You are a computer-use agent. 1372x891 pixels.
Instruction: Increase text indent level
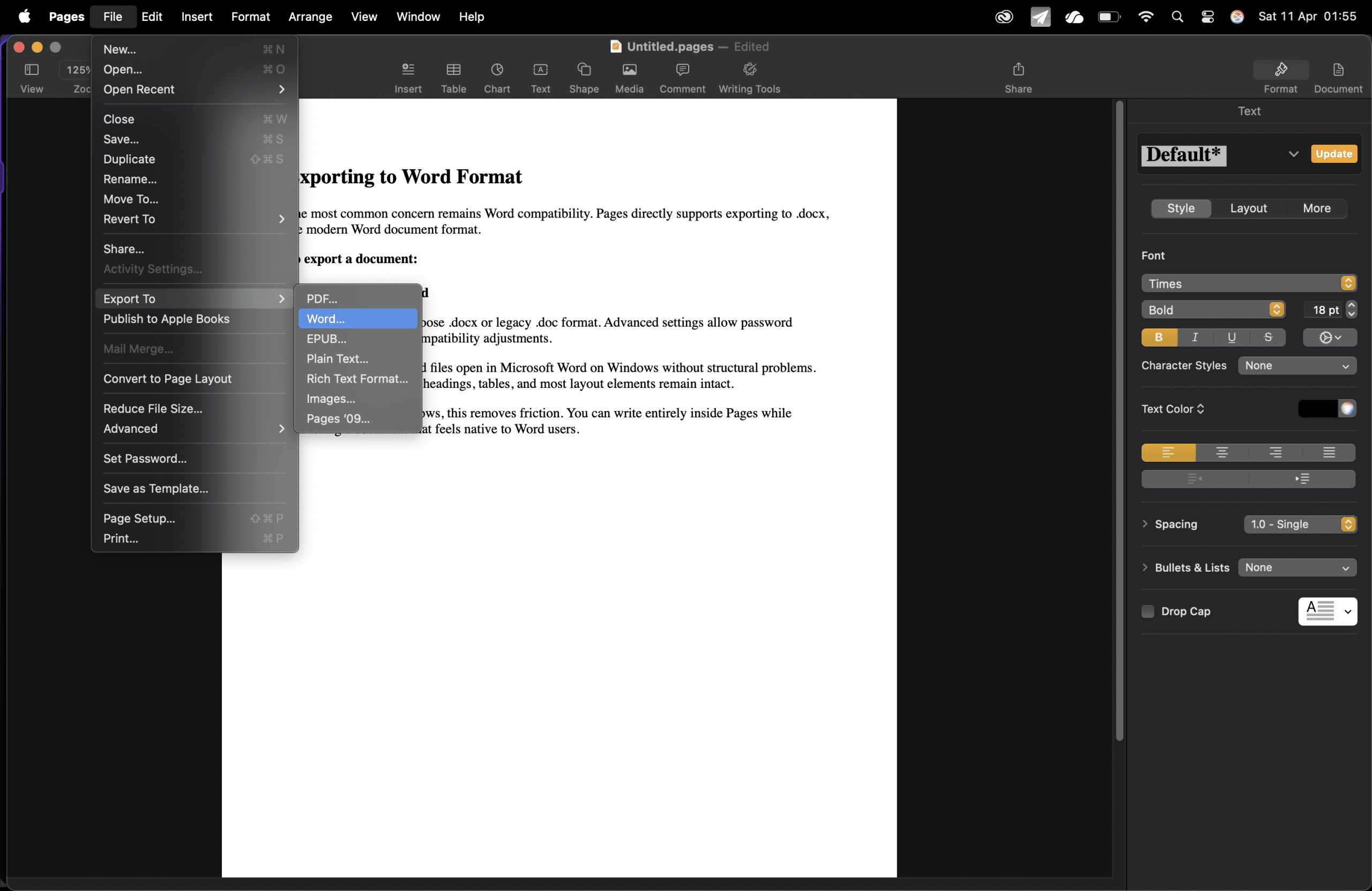pyautogui.click(x=1302, y=478)
